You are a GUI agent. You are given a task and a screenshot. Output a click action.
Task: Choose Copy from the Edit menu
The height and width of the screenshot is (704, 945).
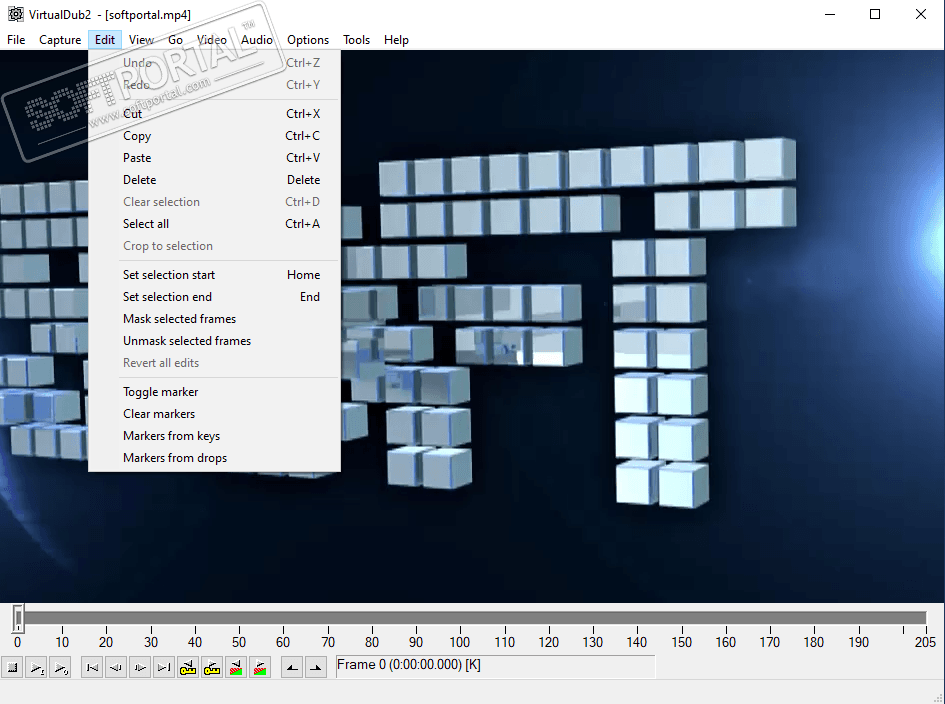click(x=214, y=136)
